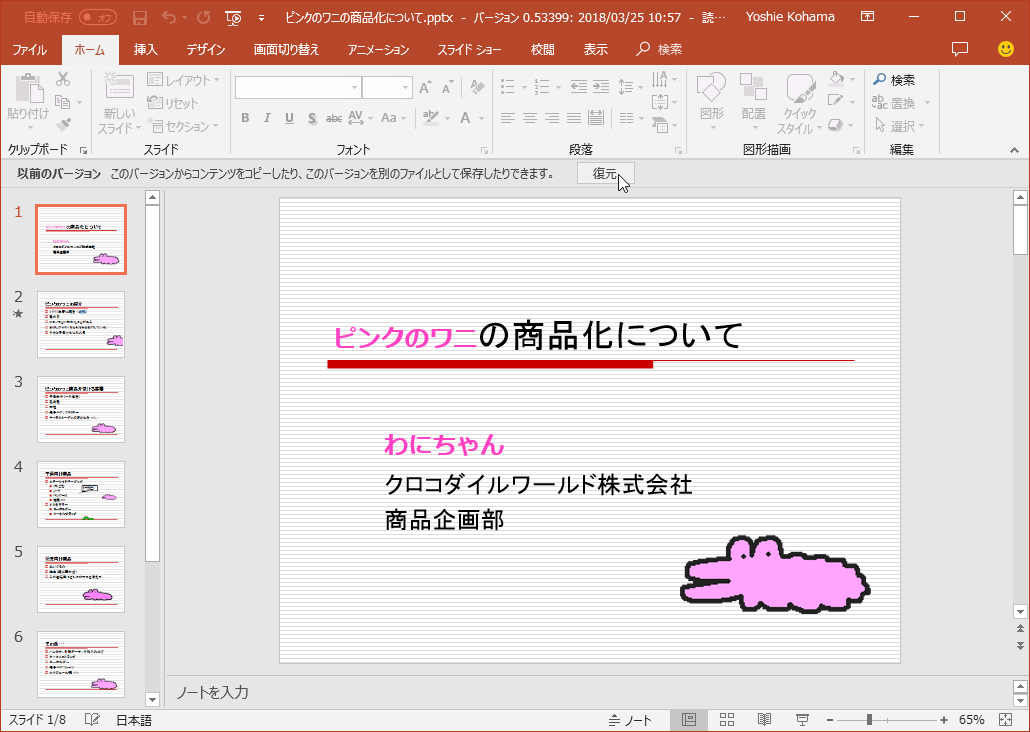The height and width of the screenshot is (732, 1030).
Task: Open the comments pane icon
Action: (x=960, y=49)
